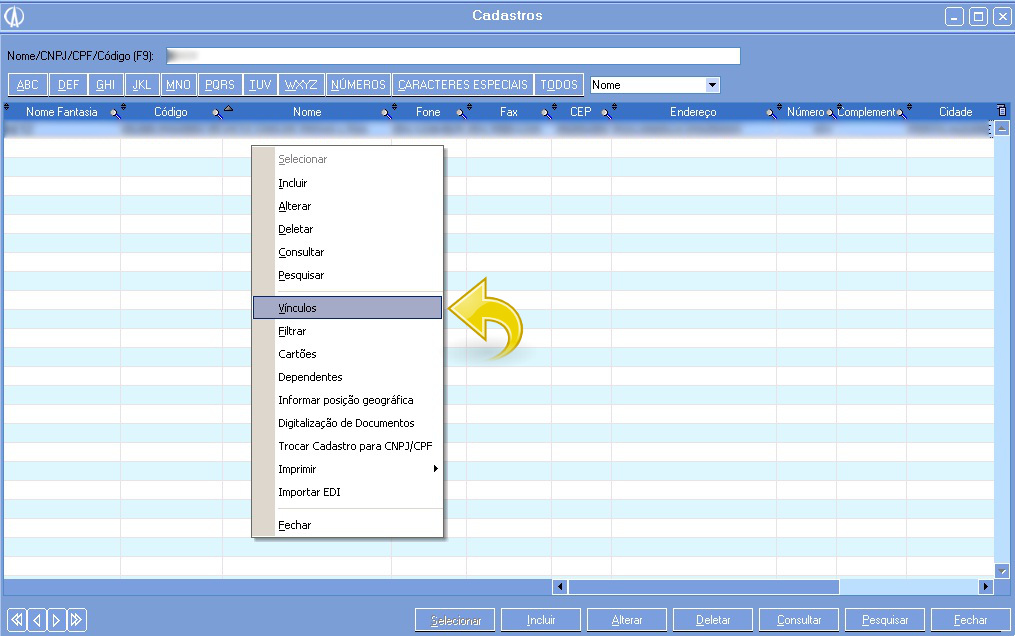This screenshot has height=636, width=1015.
Task: Jump to last record arrow button
Action: coord(76,620)
